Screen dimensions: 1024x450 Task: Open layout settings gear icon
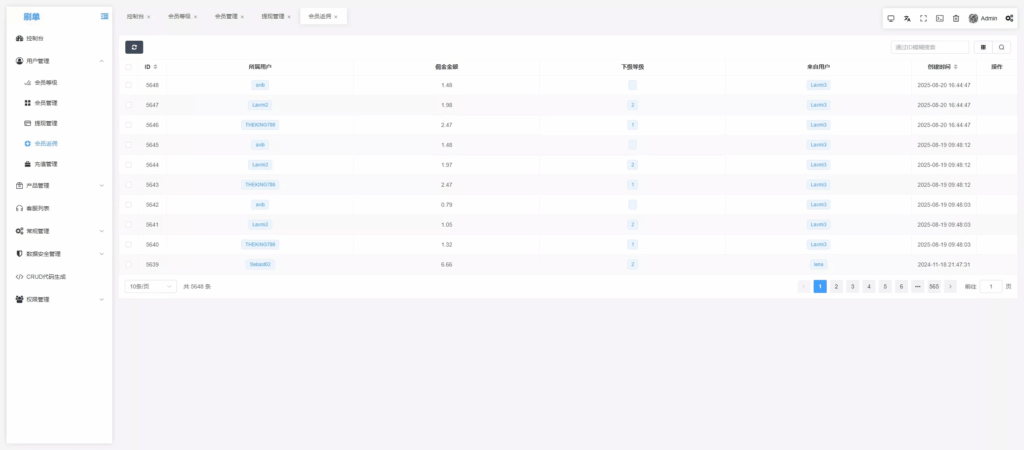coord(1009,18)
